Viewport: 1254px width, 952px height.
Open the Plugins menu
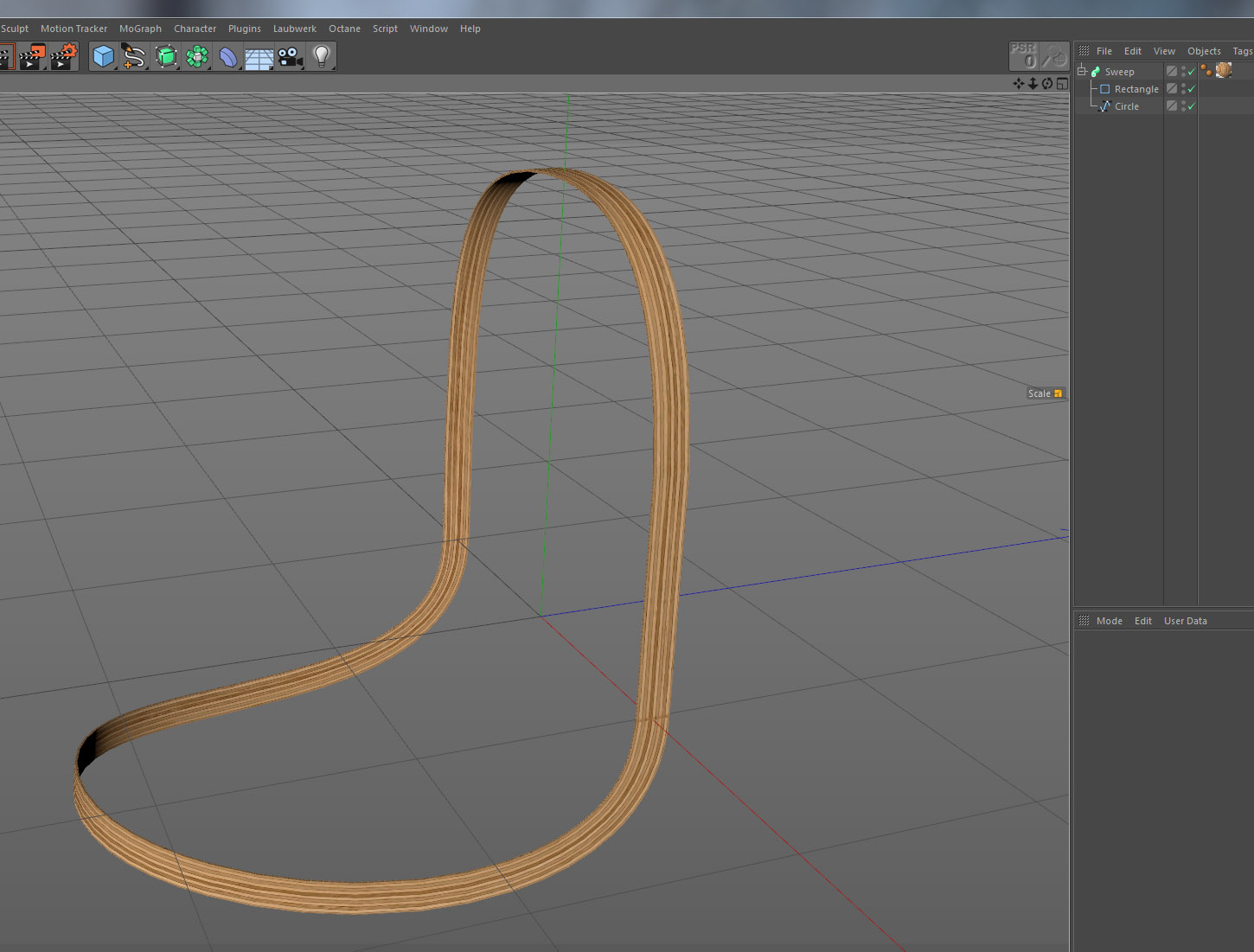[245, 29]
